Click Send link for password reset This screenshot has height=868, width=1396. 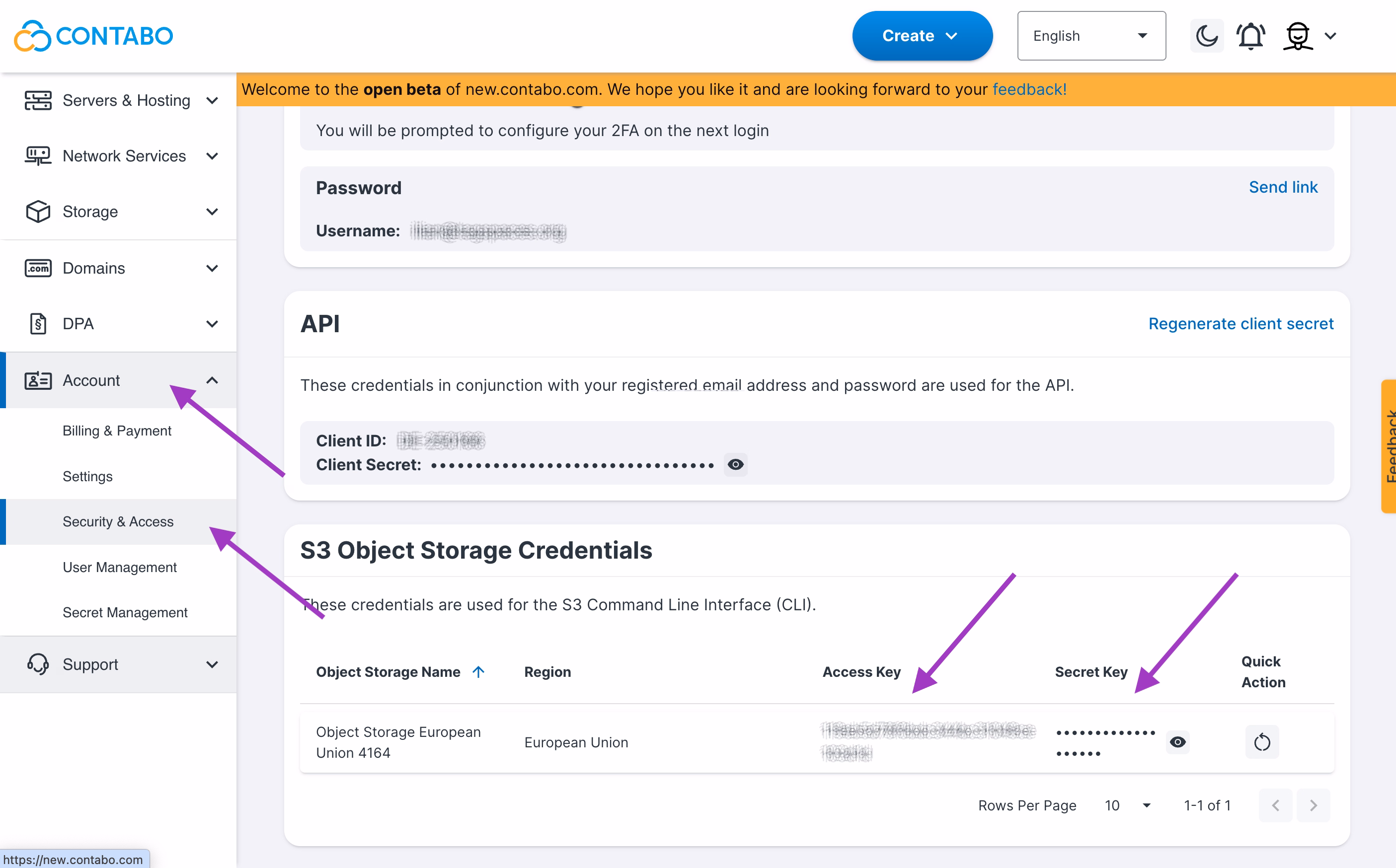pyautogui.click(x=1283, y=187)
